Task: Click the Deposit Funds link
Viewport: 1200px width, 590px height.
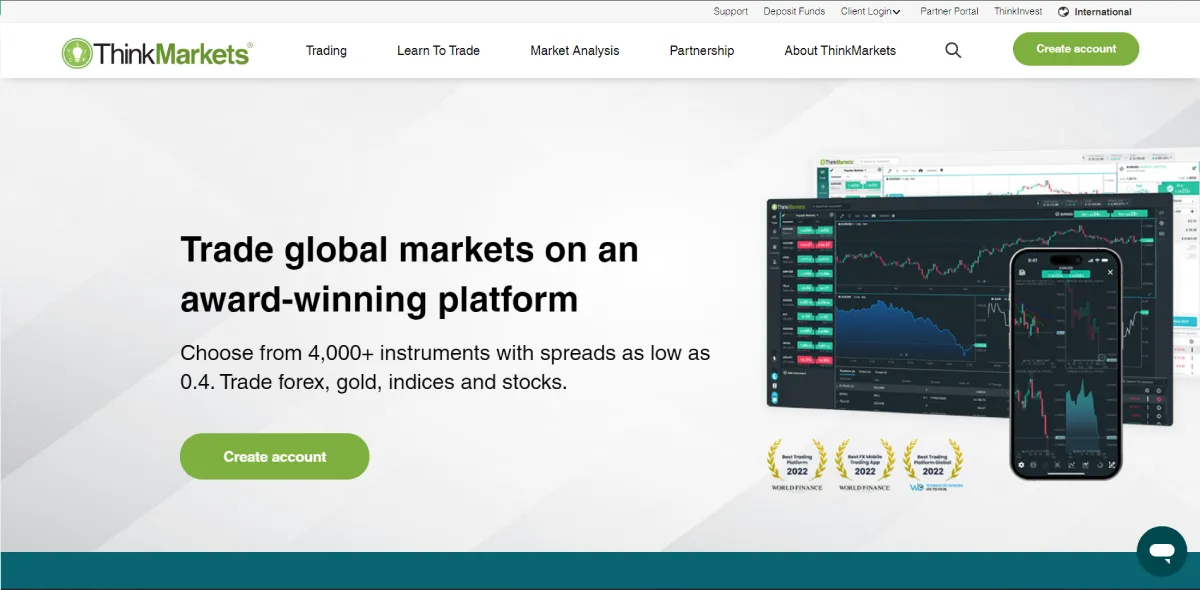Action: 795,12
